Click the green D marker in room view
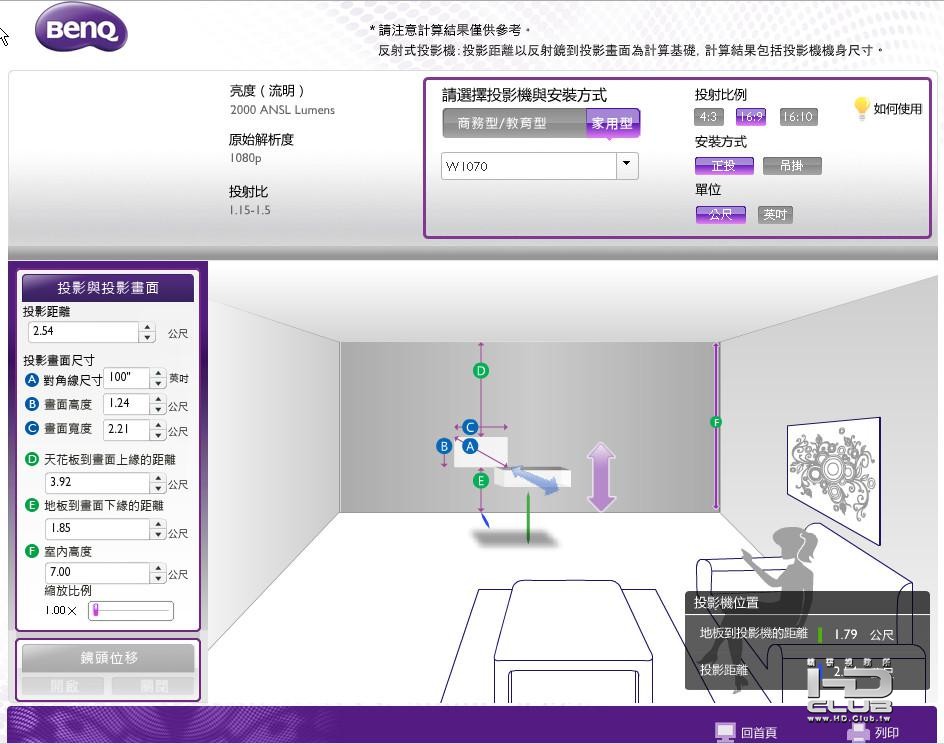 (x=480, y=371)
